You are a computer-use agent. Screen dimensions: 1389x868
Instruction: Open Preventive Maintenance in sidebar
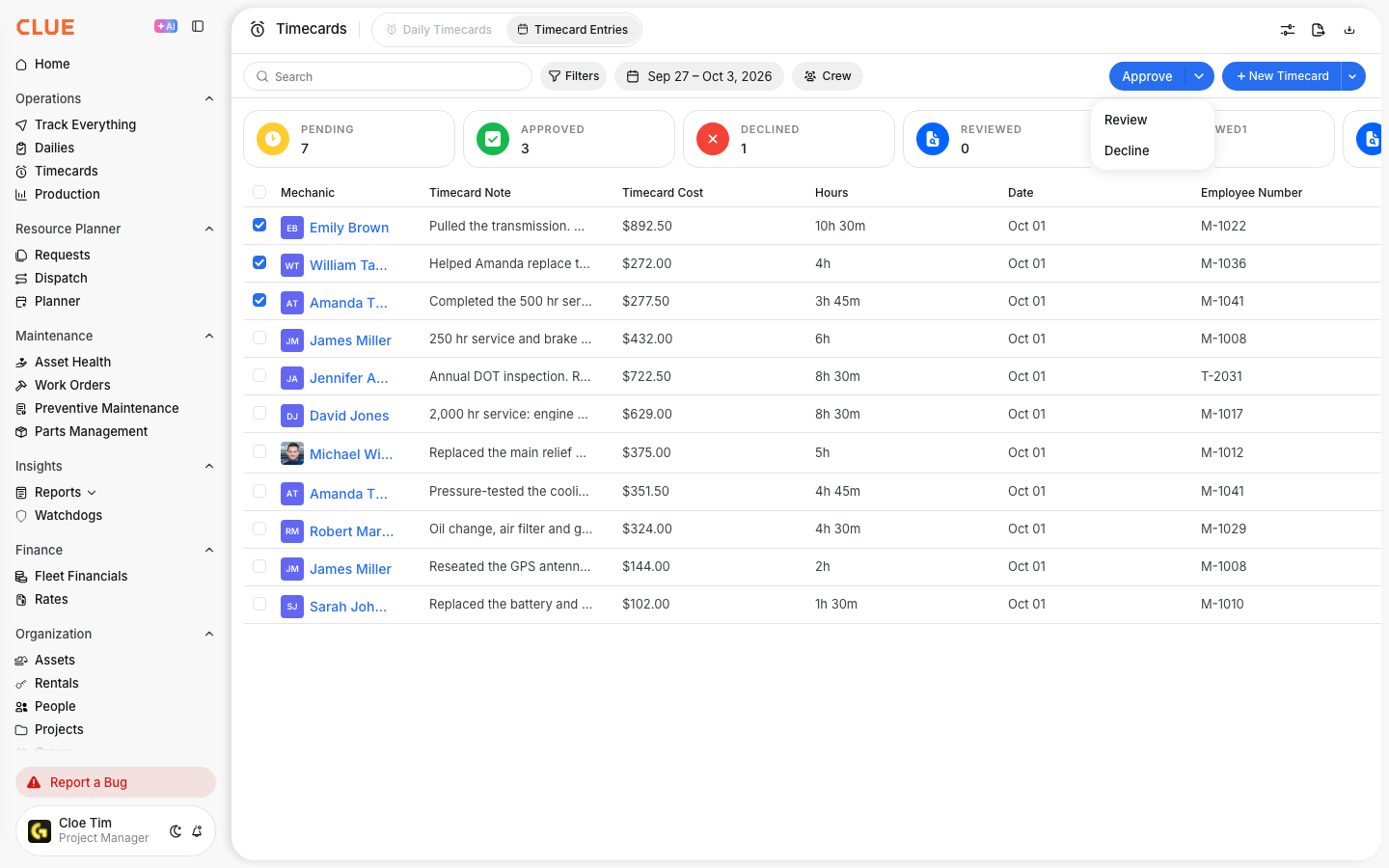106,408
